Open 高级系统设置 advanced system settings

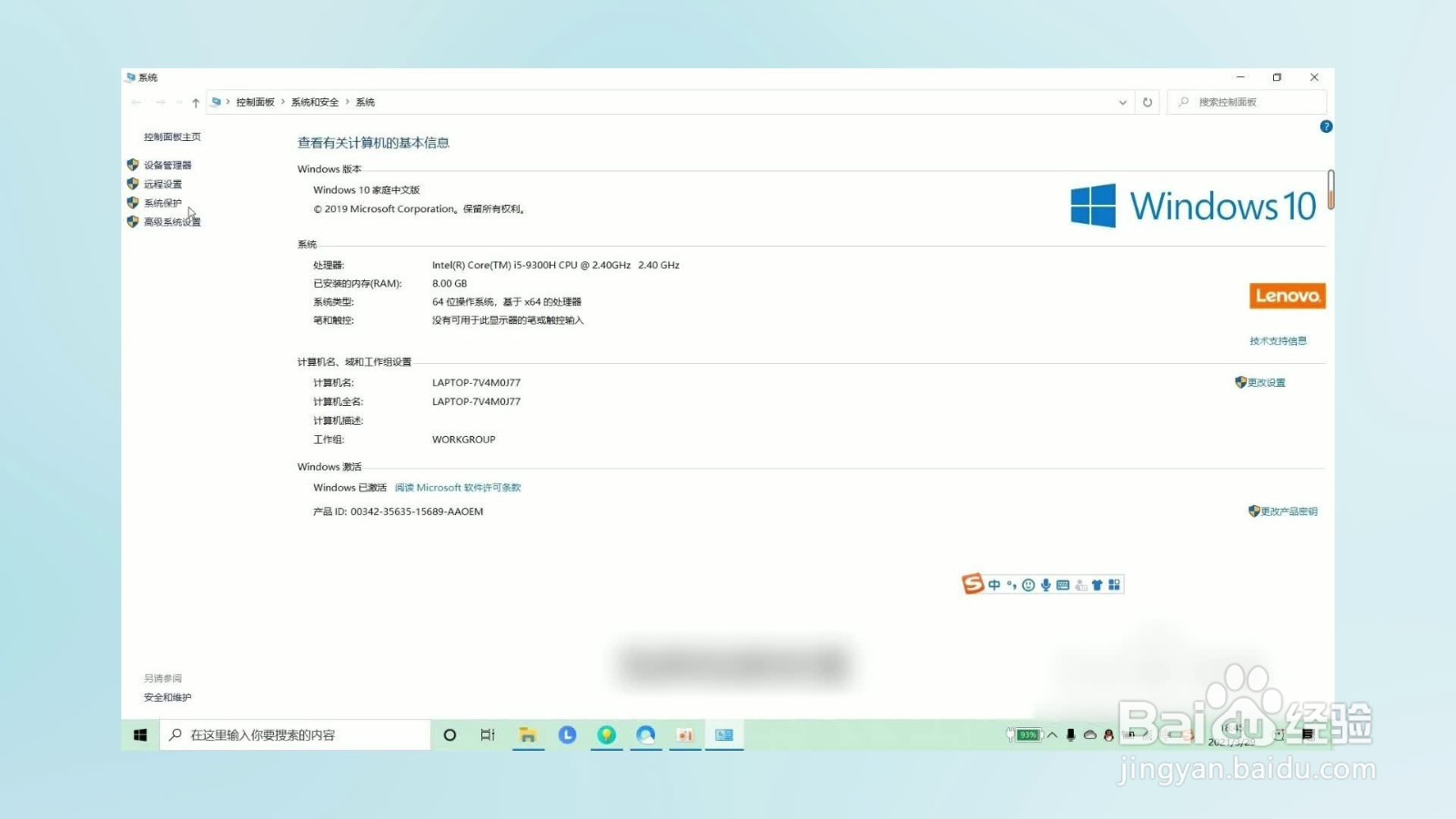[x=172, y=222]
